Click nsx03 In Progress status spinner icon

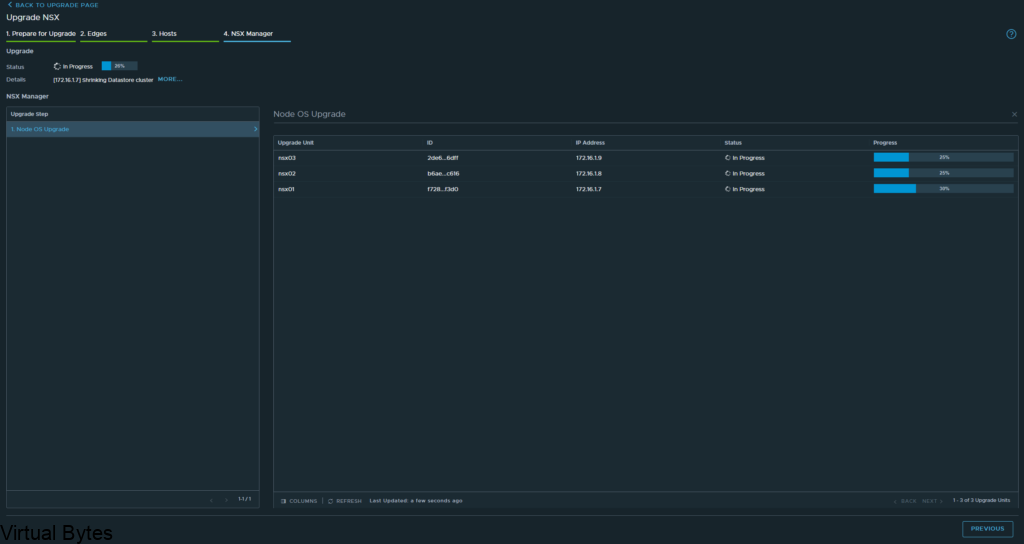point(728,157)
